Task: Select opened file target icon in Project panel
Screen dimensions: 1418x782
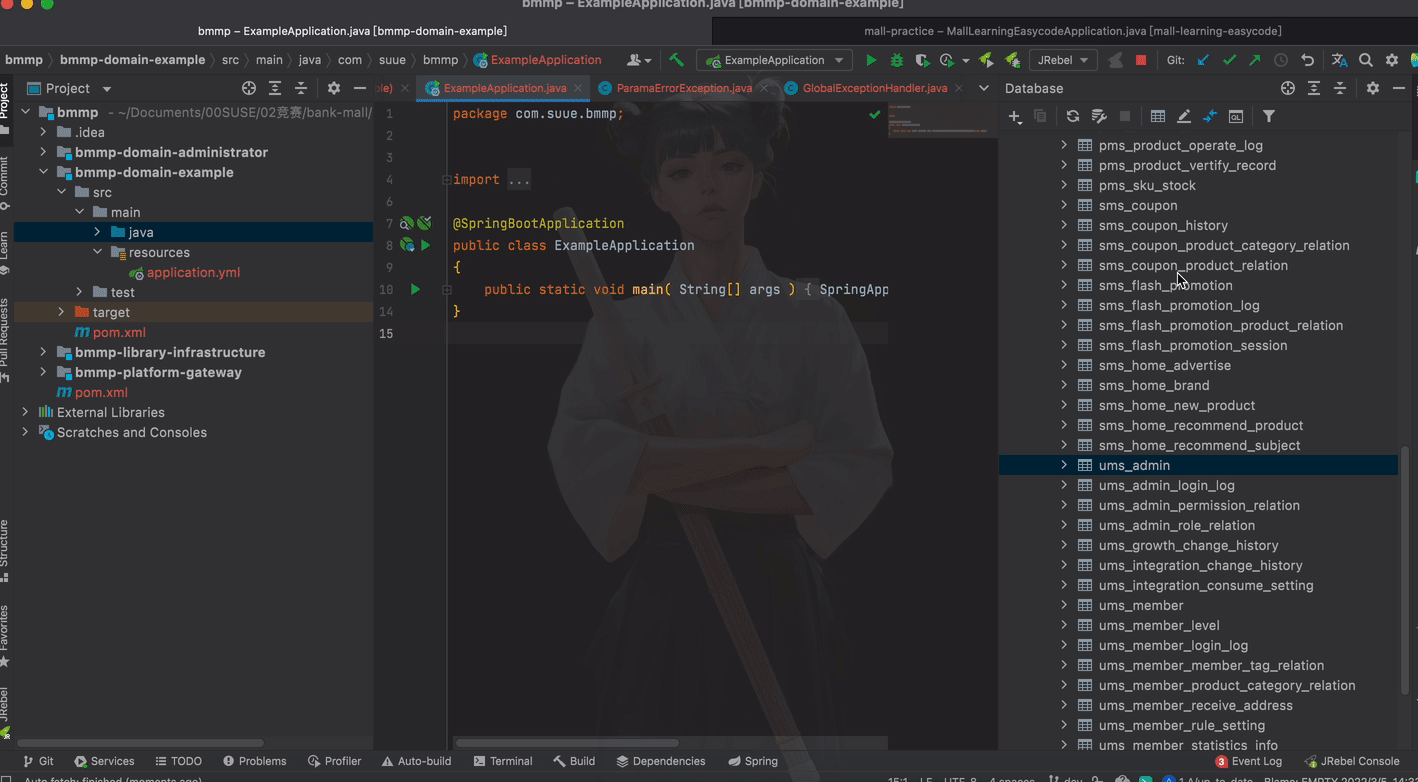Action: point(249,88)
